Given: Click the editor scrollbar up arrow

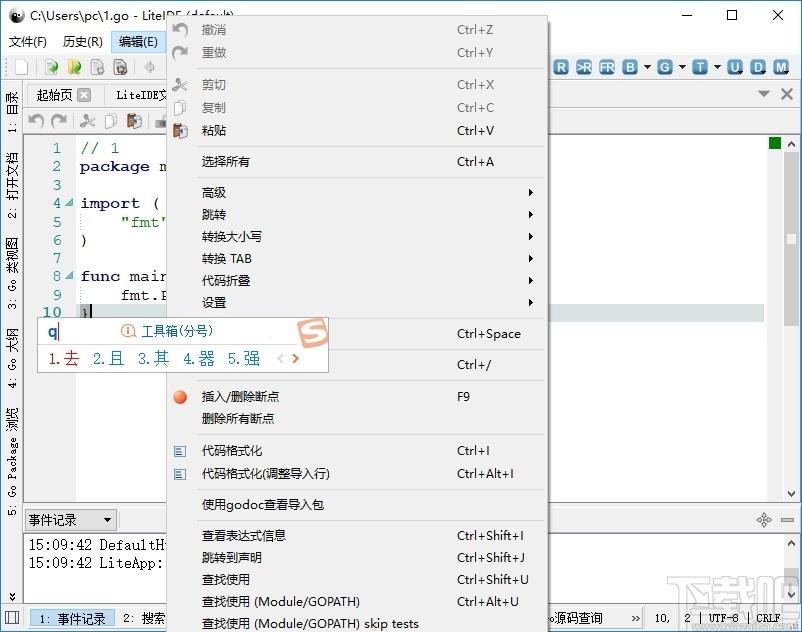Looking at the screenshot, I should (791, 144).
